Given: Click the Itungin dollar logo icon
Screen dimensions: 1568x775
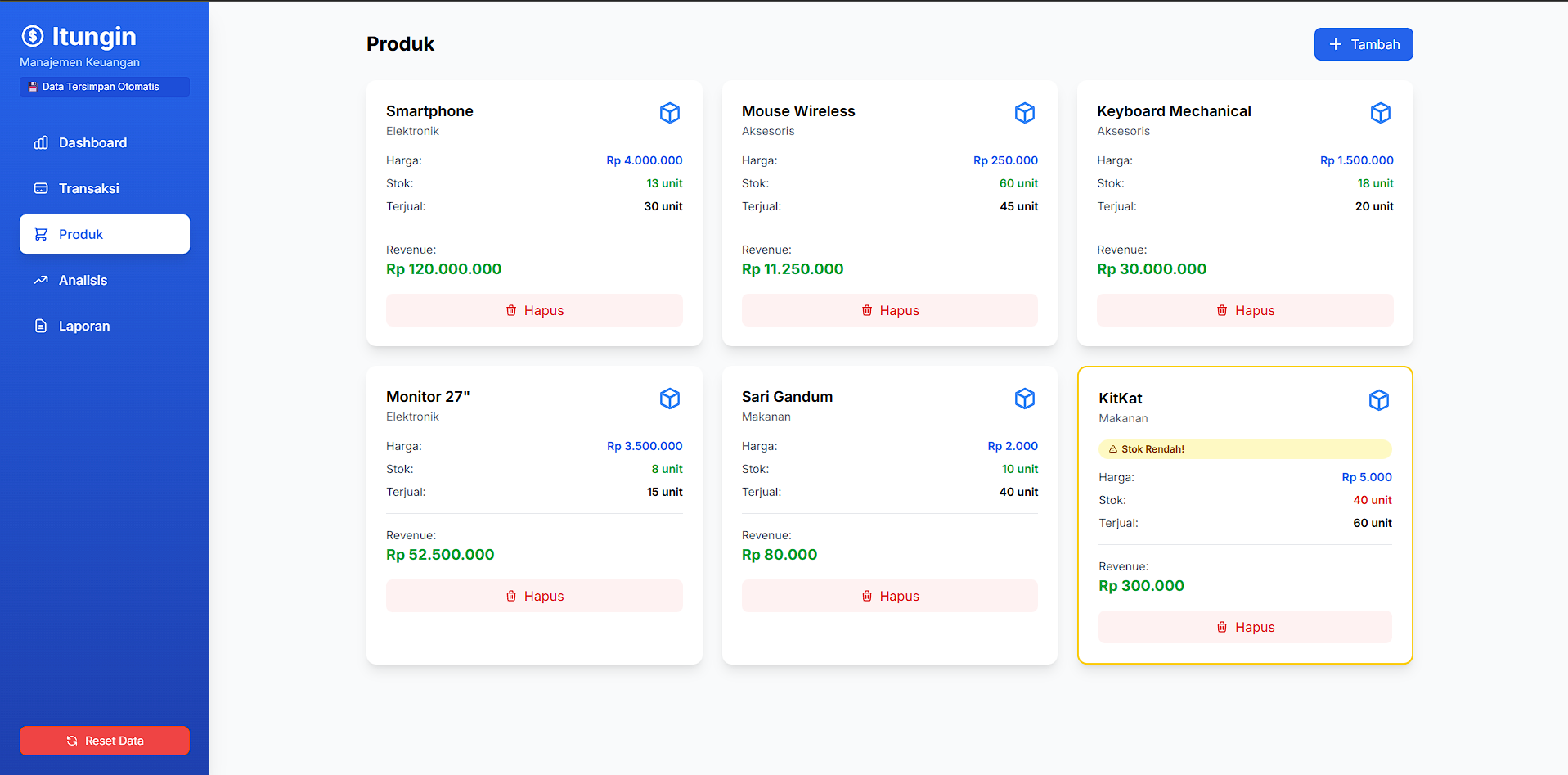Looking at the screenshot, I should click(x=33, y=36).
